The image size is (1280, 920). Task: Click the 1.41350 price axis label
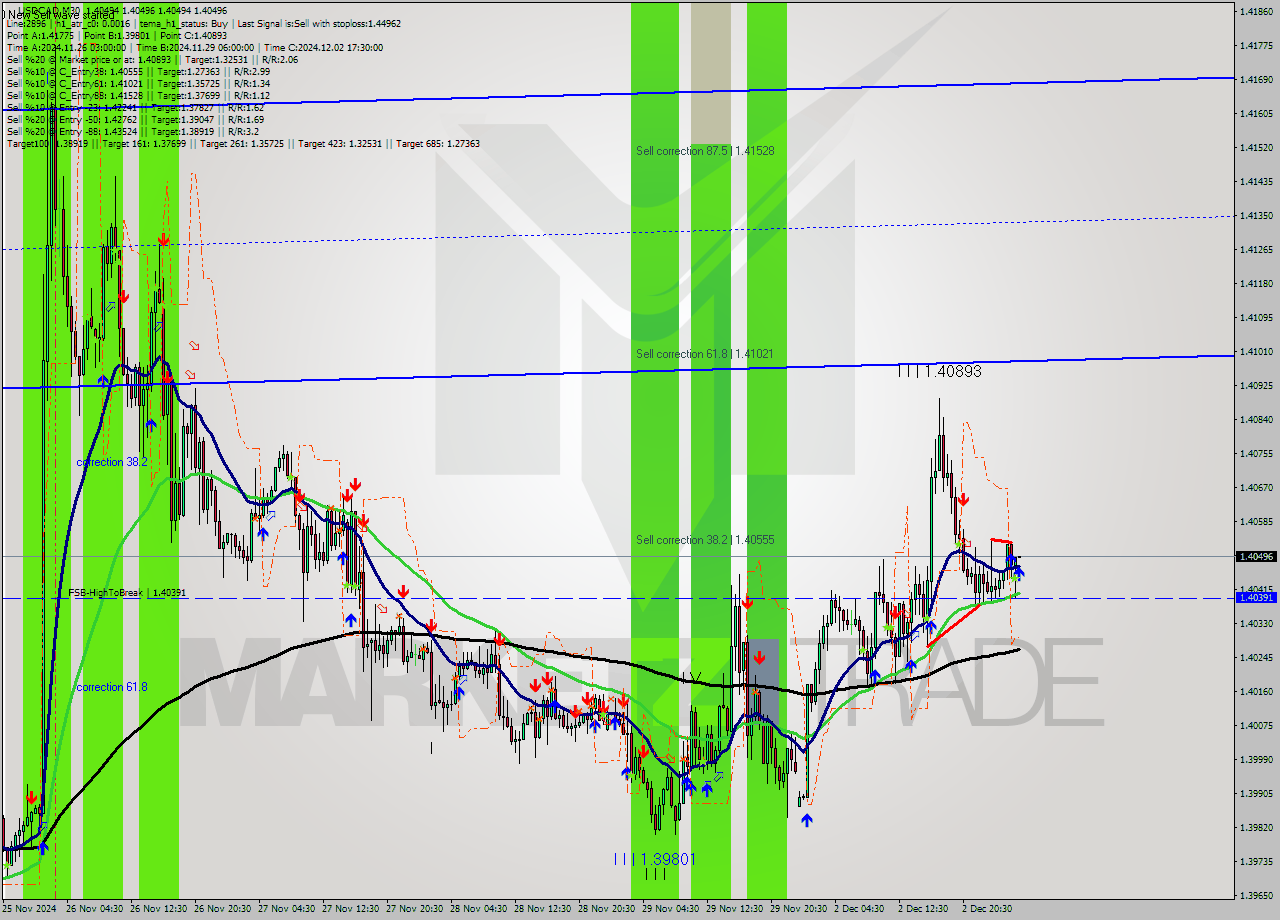(x=1256, y=215)
